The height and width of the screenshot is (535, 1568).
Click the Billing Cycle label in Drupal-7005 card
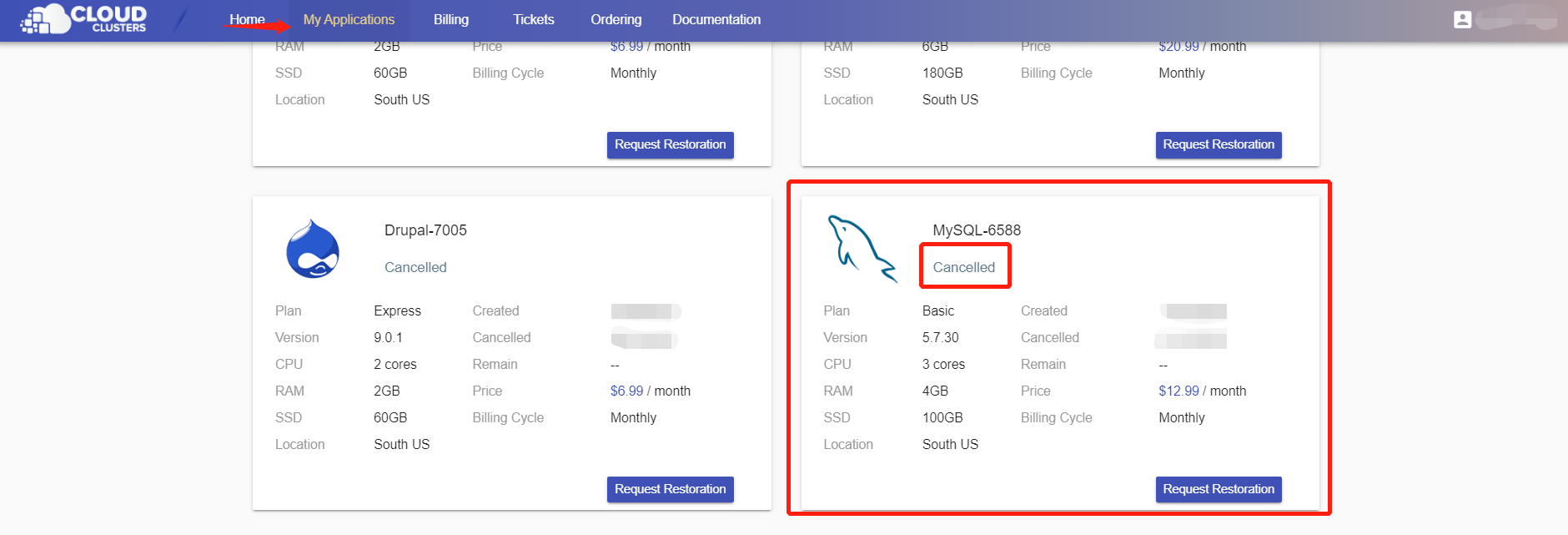(508, 417)
